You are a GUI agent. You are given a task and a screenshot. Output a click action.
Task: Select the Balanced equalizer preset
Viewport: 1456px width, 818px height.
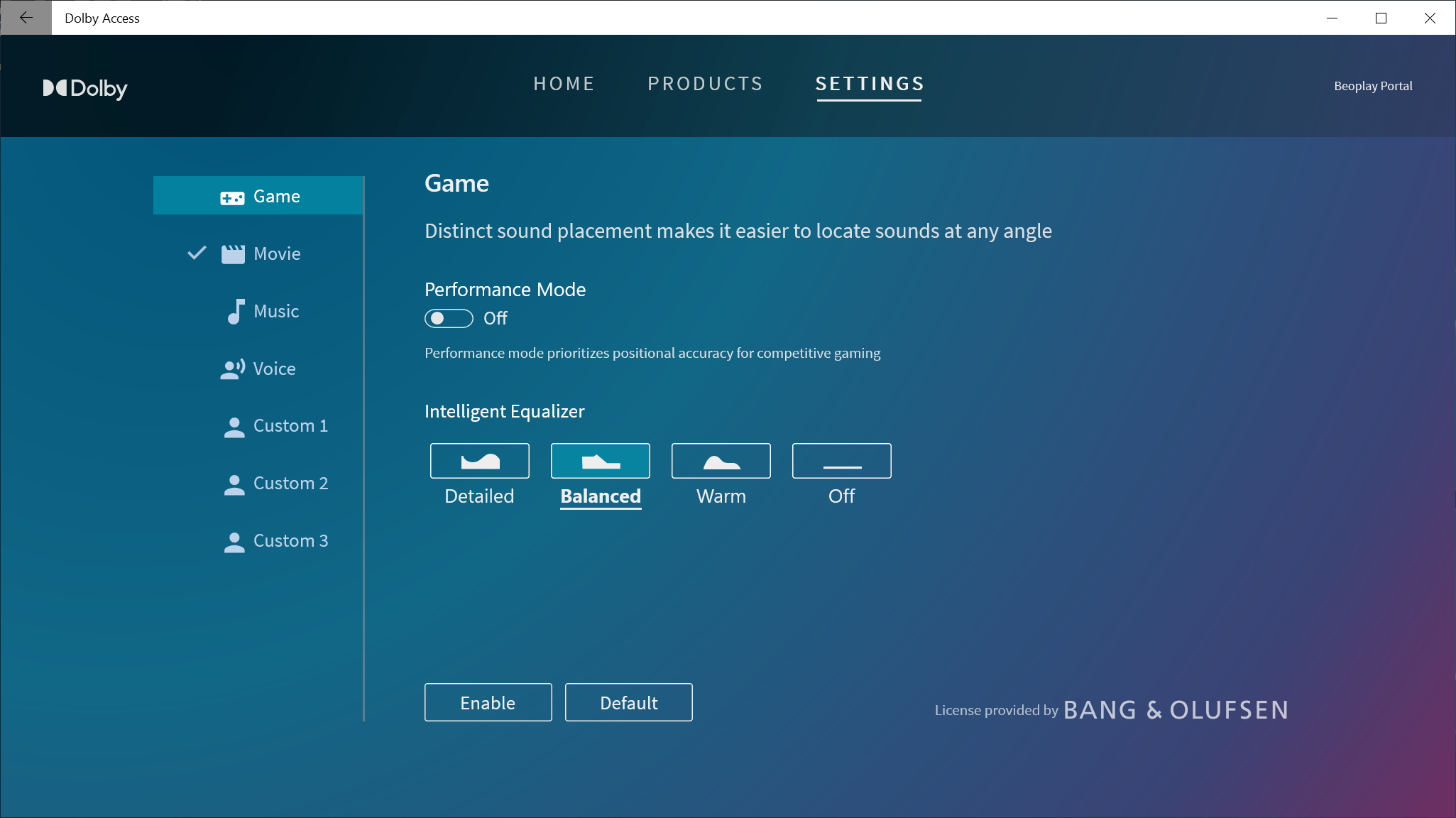coord(600,462)
